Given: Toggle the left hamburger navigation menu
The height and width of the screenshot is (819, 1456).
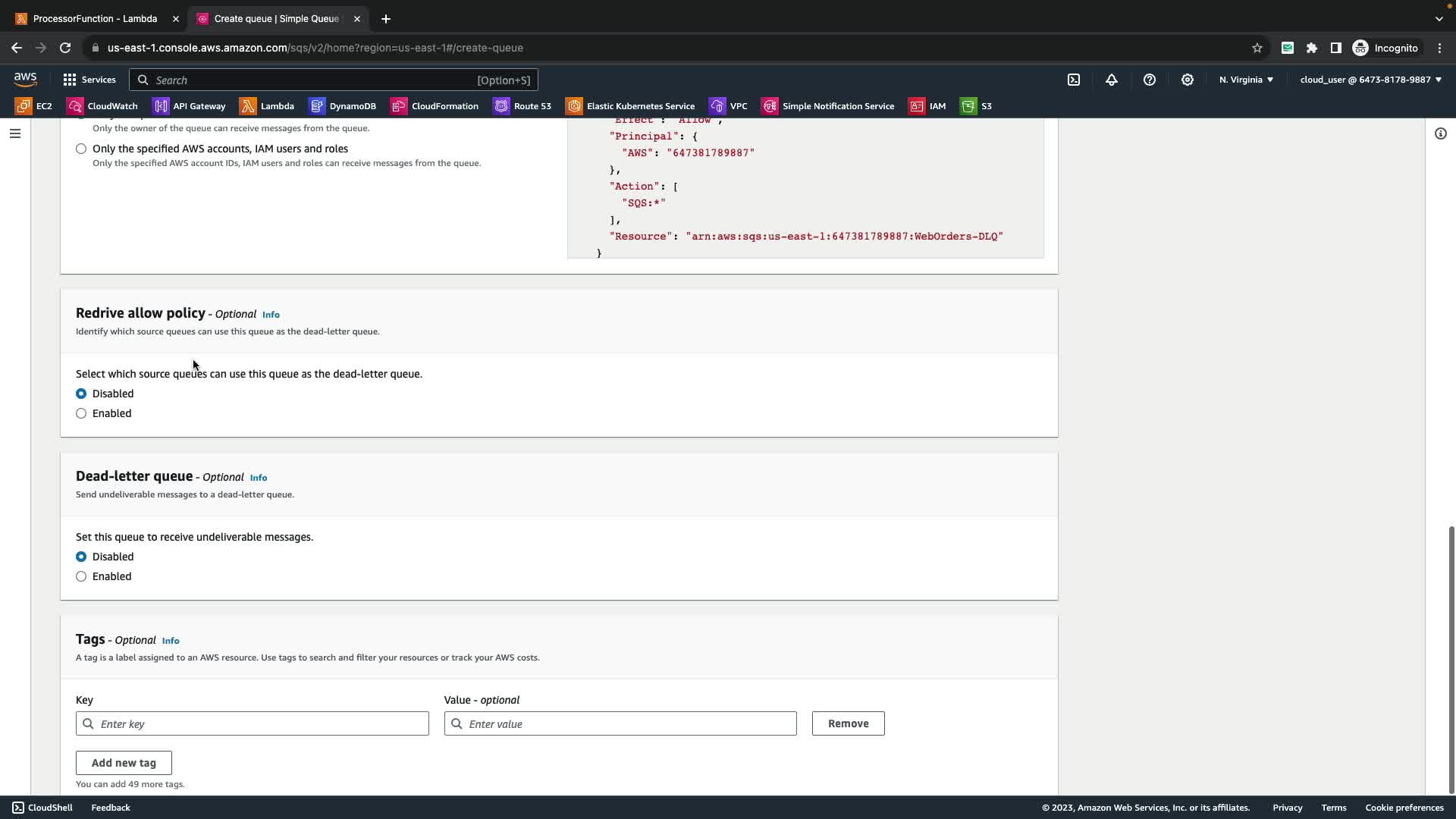Looking at the screenshot, I should click(x=15, y=133).
